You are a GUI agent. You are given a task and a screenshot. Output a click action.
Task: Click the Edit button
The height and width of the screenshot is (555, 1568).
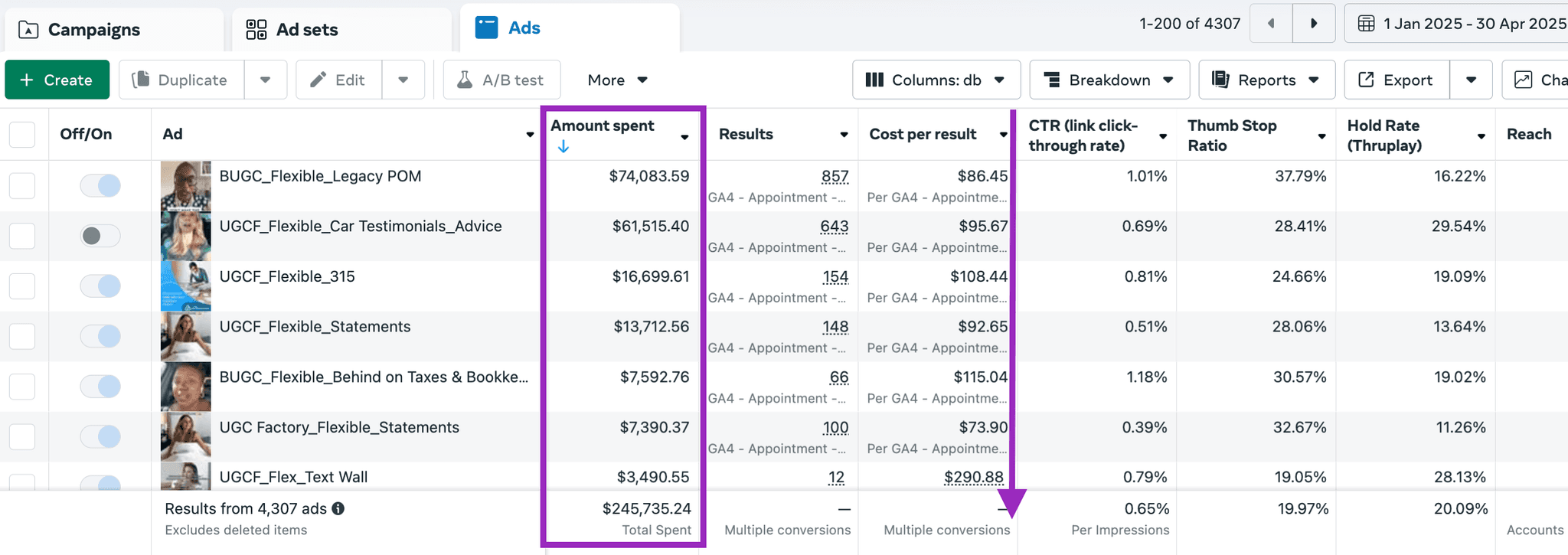339,80
